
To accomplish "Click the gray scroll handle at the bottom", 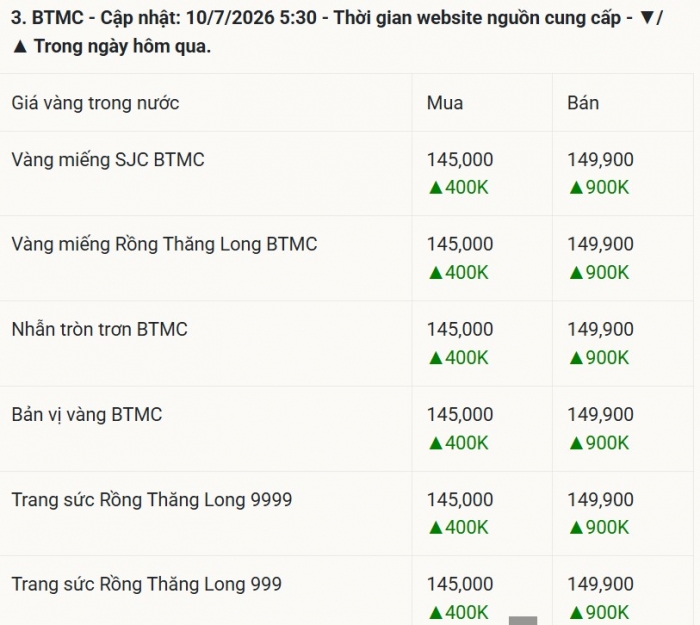I will point(523,621).
